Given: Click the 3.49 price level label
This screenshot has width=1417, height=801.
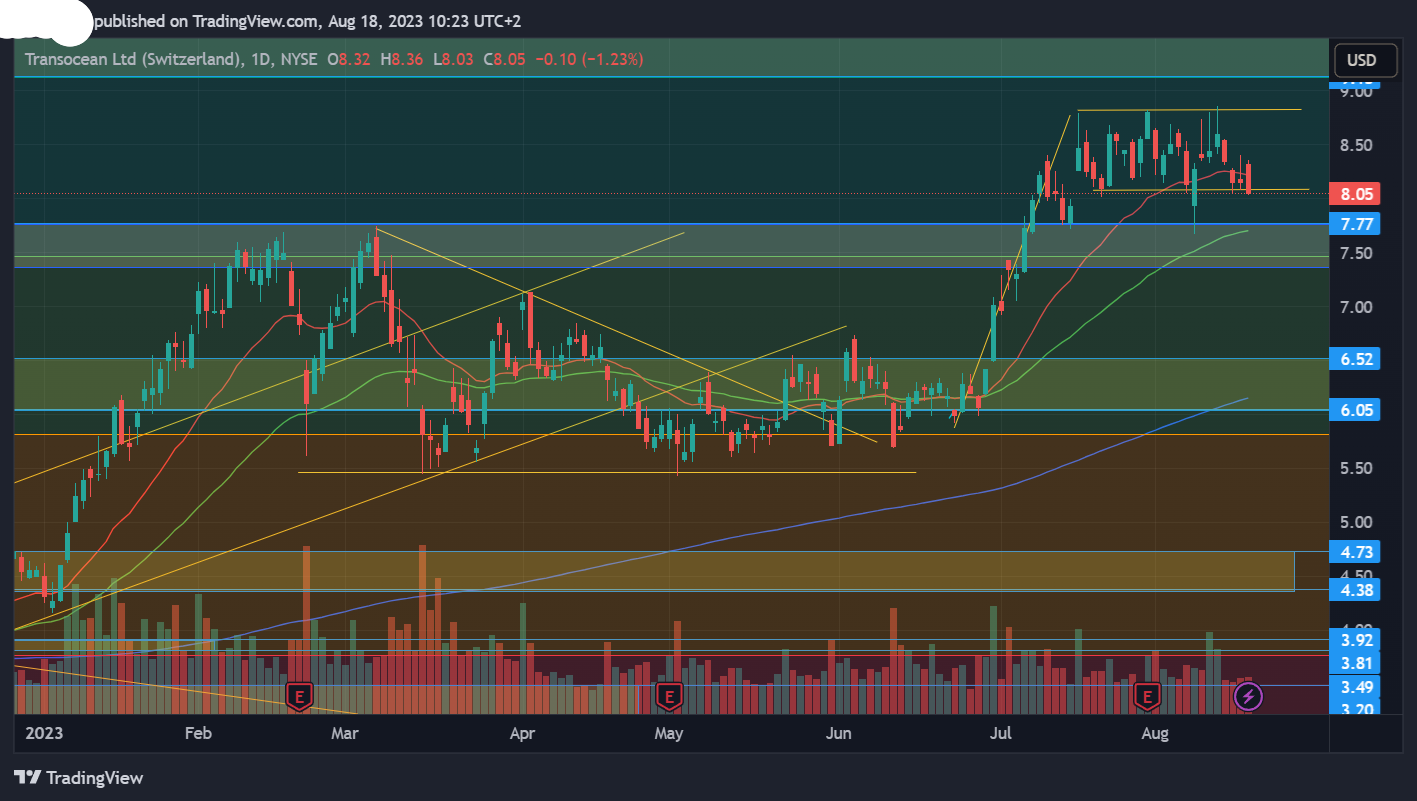Looking at the screenshot, I should pos(1355,687).
